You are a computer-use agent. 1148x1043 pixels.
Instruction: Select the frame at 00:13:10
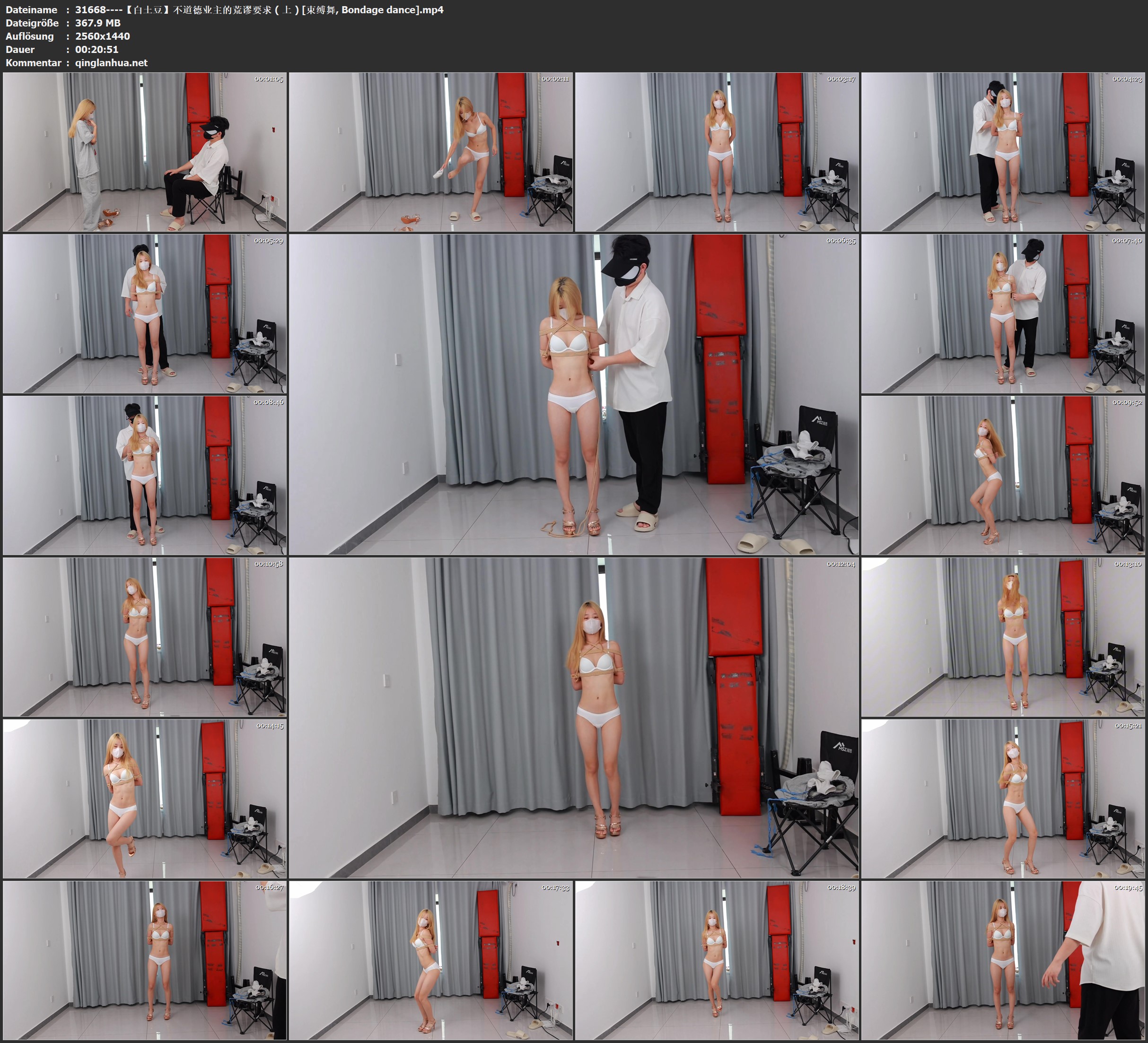1003,637
